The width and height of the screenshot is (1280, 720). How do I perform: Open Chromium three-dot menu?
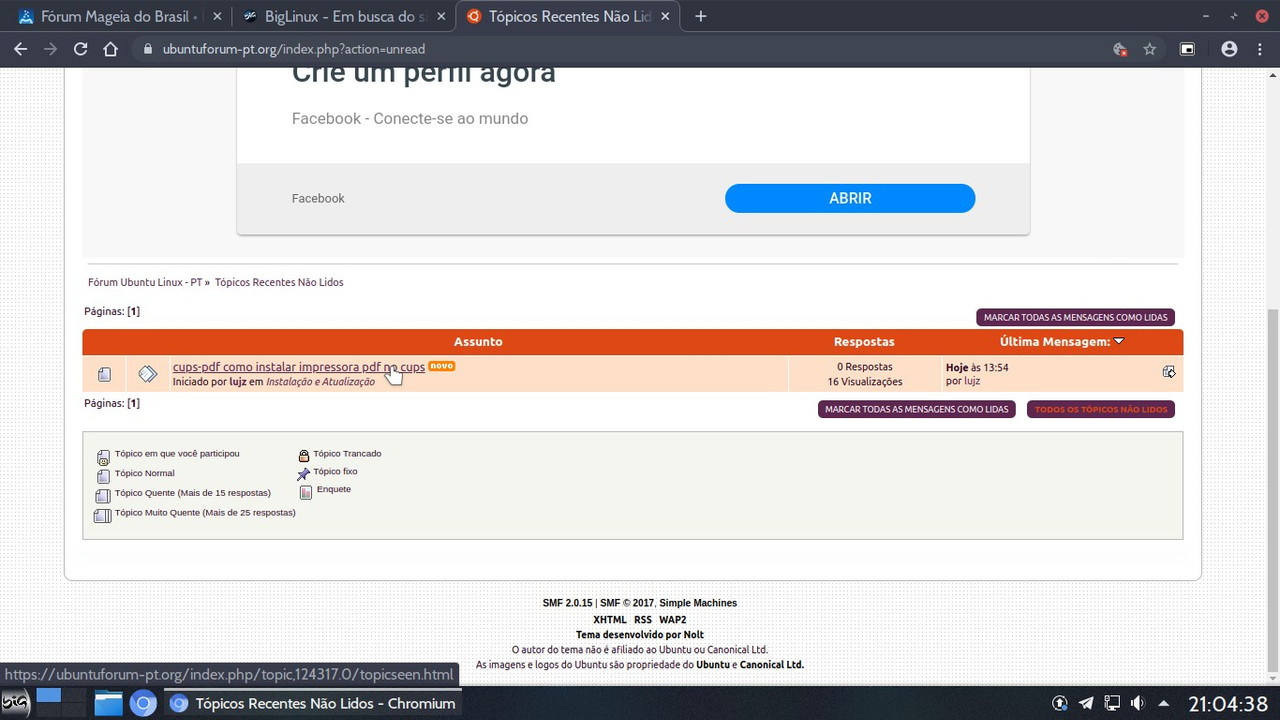click(x=1260, y=49)
